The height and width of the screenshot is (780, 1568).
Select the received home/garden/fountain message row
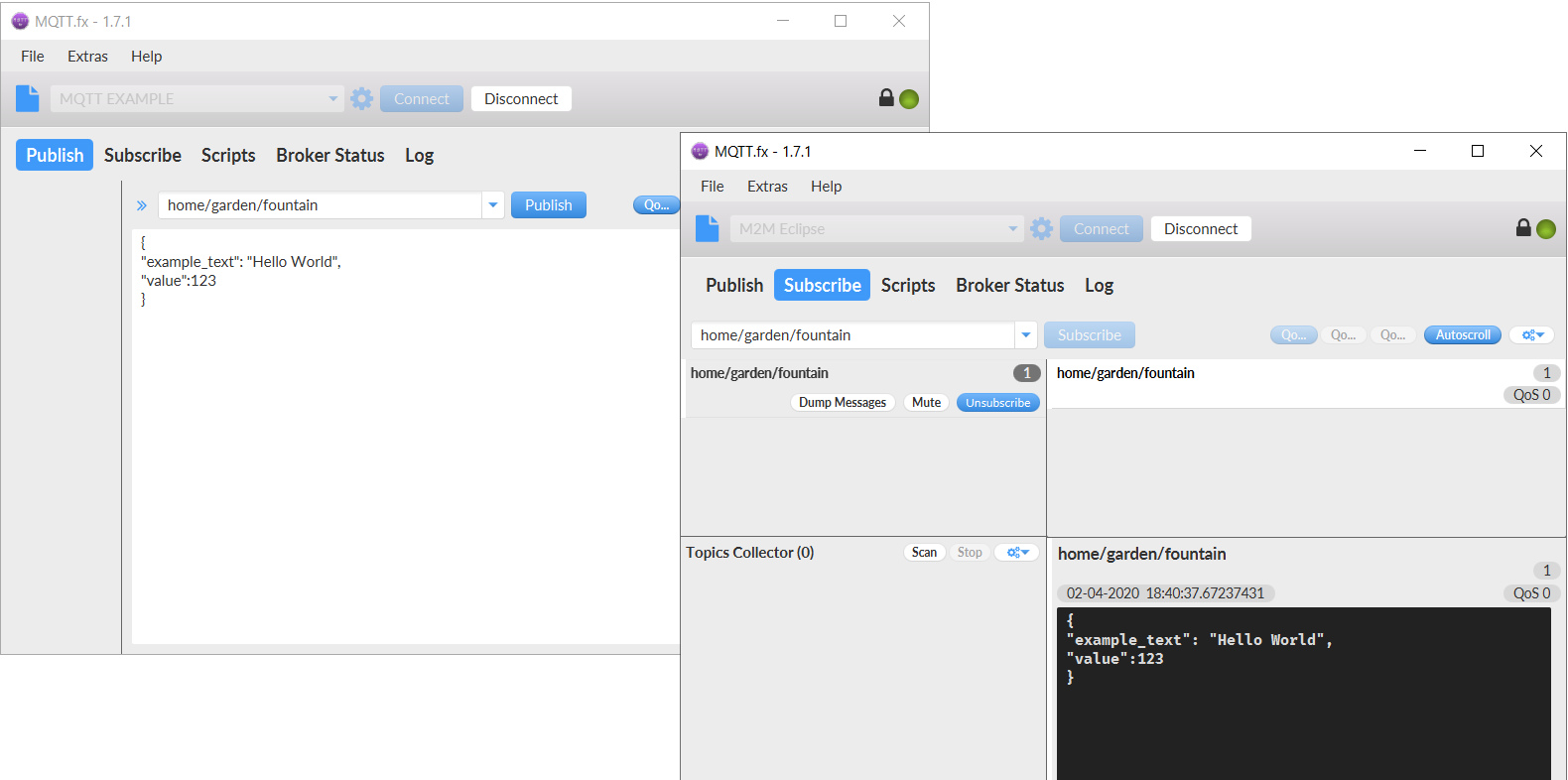(1307, 383)
